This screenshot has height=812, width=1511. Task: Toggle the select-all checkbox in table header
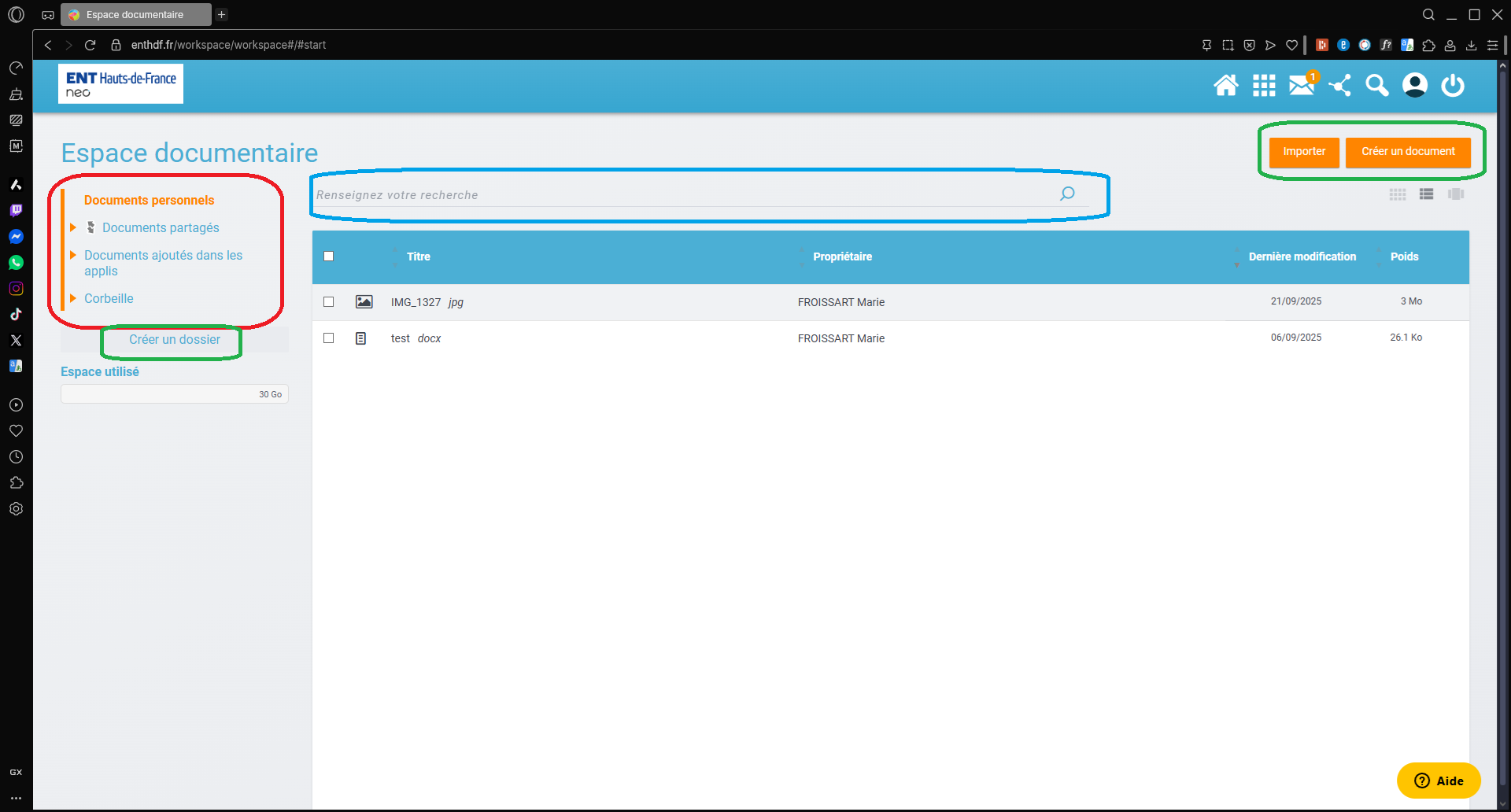point(329,257)
